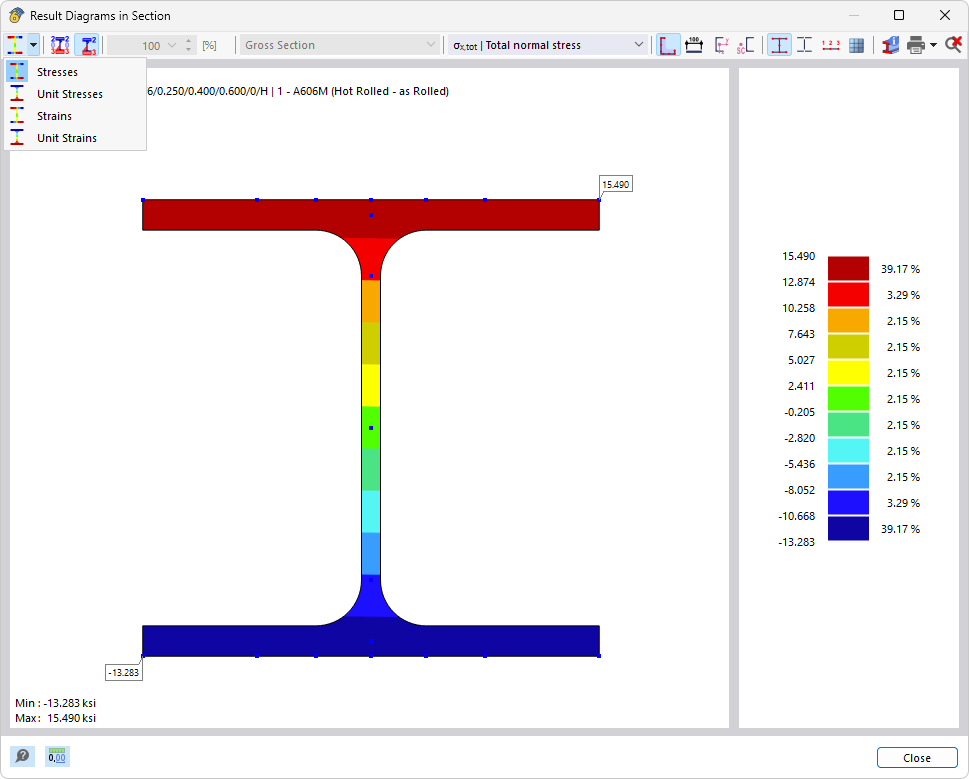Toggle the 1 2 3 numbering display
Screen dimensions: 969x779
click(x=830, y=45)
